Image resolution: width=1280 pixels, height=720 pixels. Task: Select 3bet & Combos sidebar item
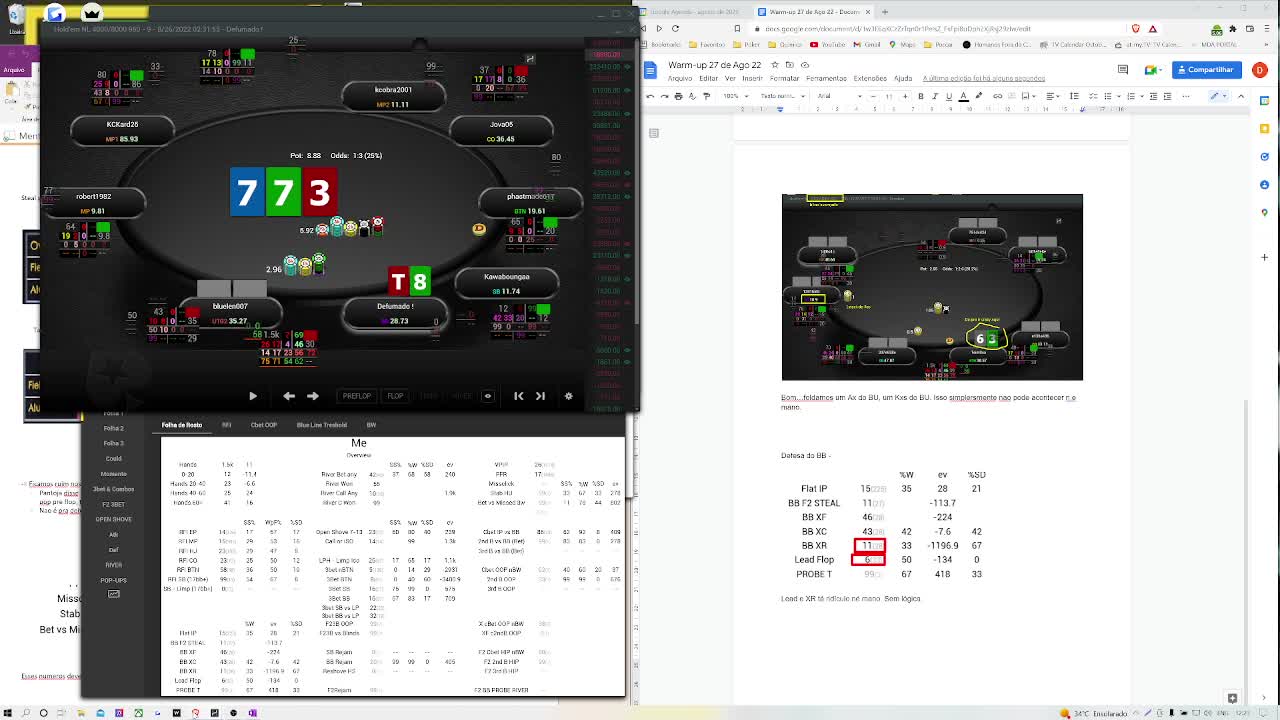114,489
